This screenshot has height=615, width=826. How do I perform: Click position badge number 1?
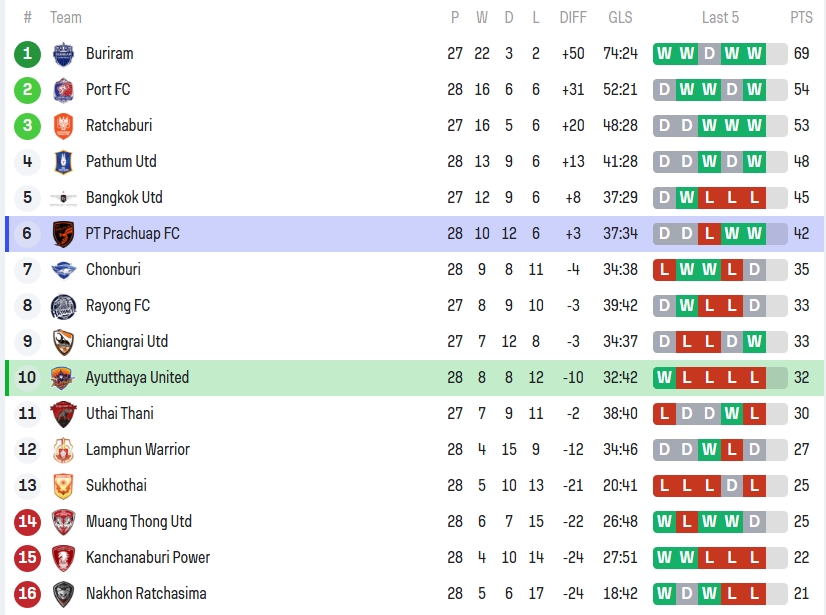(x=28, y=54)
